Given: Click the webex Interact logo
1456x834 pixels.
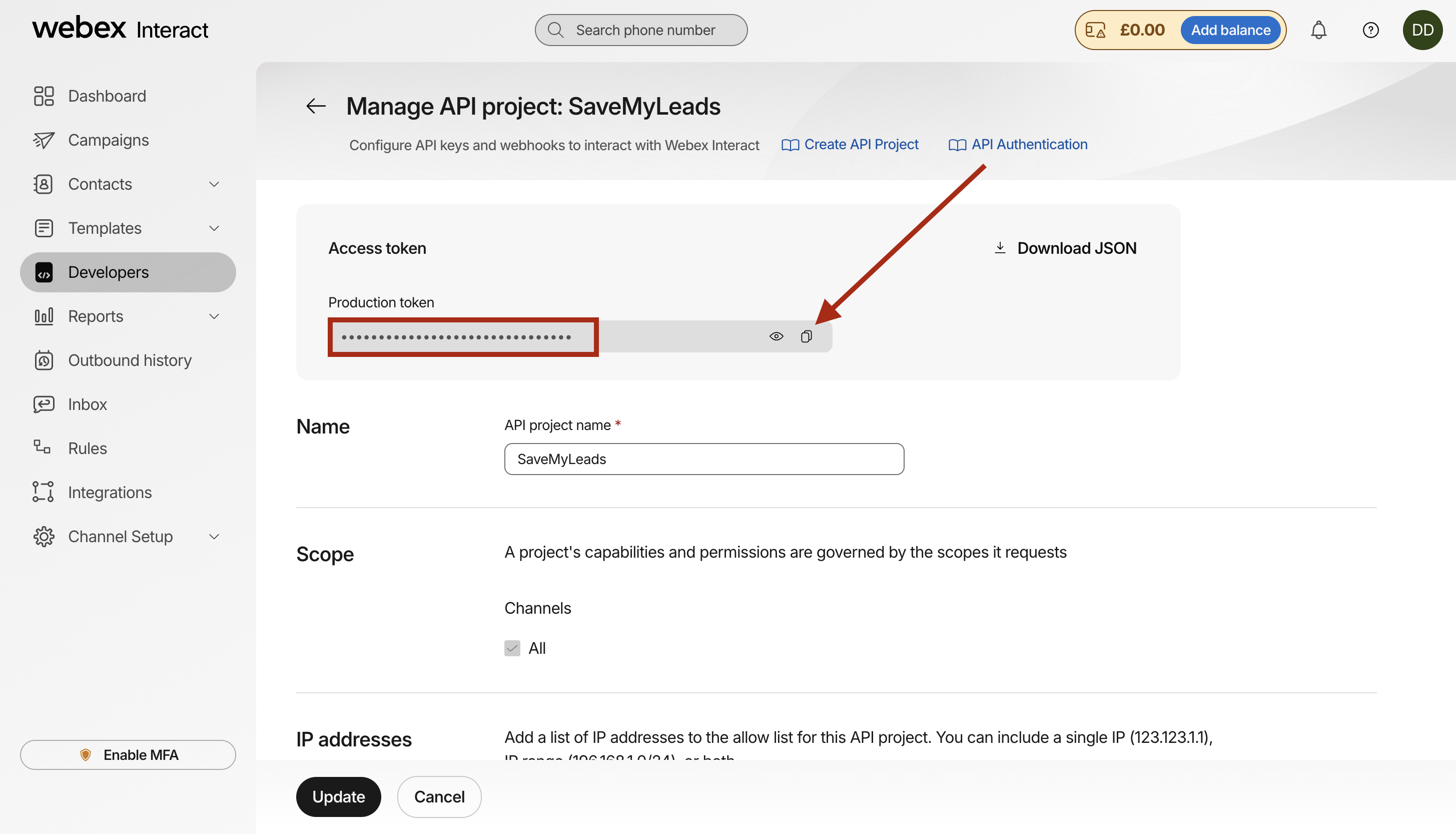Looking at the screenshot, I should (120, 29).
